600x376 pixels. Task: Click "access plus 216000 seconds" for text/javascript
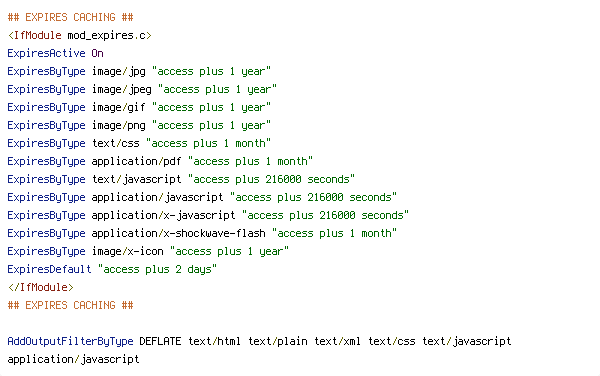[x=271, y=179]
